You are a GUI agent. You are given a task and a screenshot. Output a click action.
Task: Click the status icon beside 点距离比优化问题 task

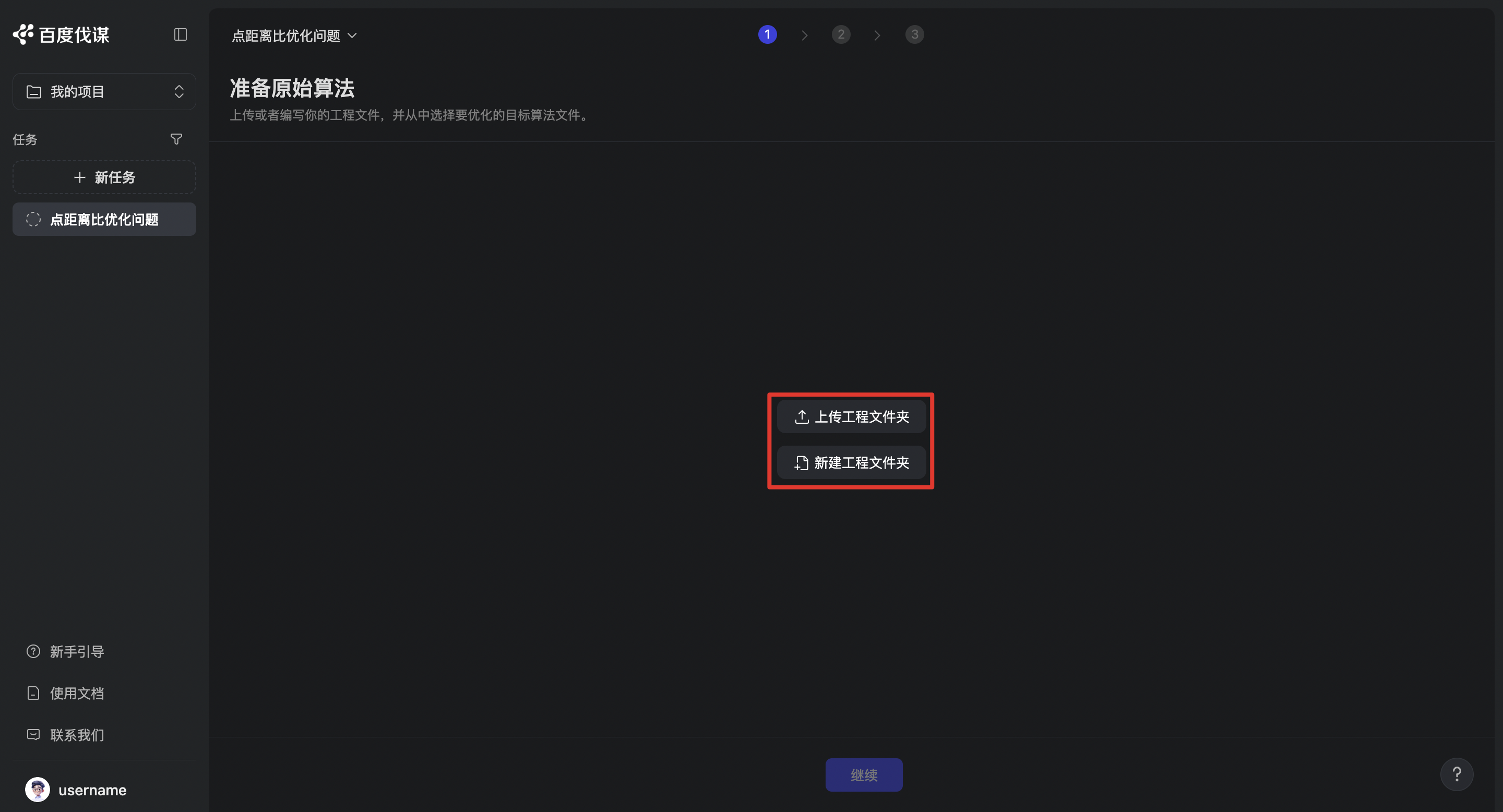(x=33, y=219)
